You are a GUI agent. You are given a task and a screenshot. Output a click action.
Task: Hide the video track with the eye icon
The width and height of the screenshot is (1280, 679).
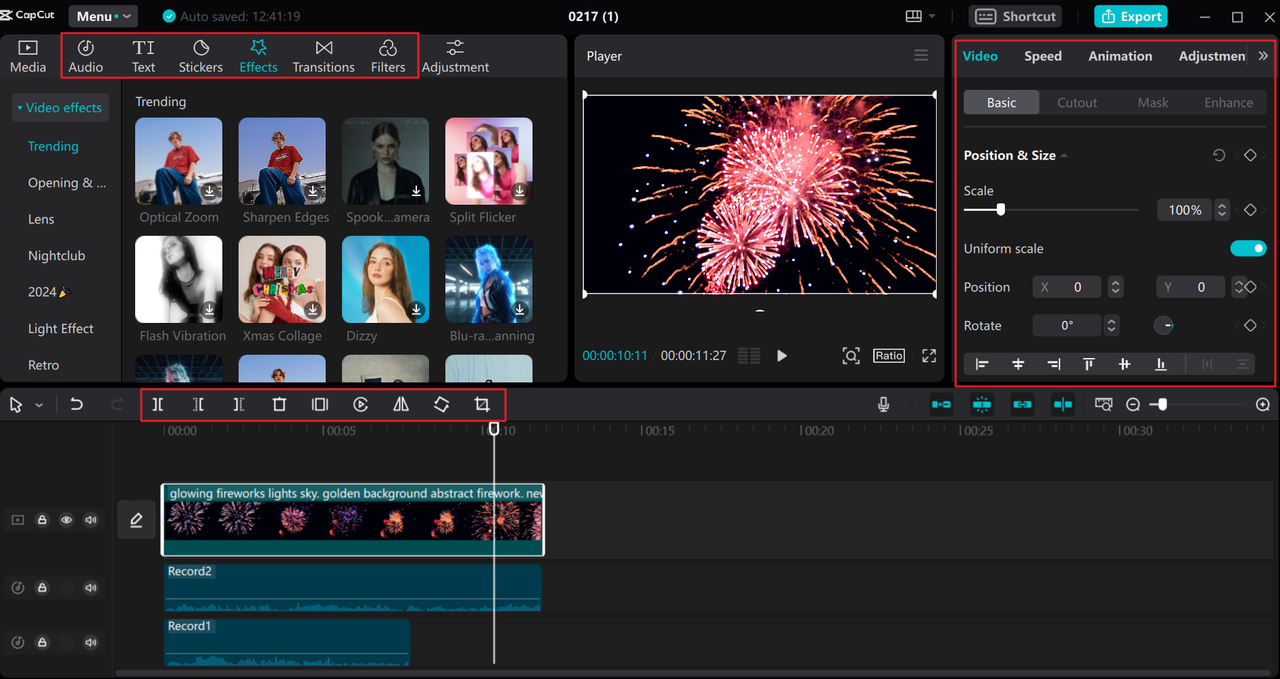67,520
